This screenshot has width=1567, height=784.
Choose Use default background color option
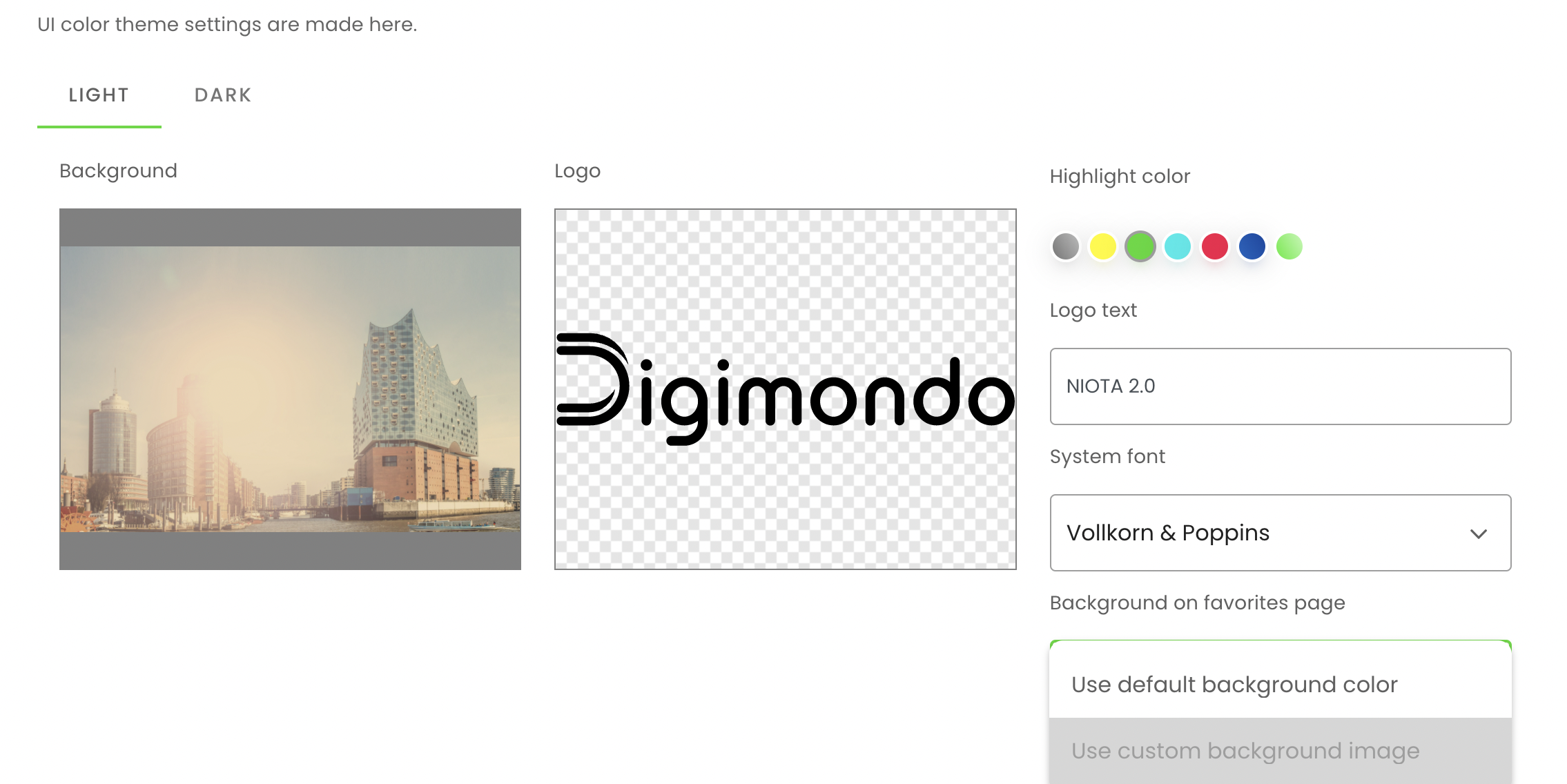click(1234, 685)
